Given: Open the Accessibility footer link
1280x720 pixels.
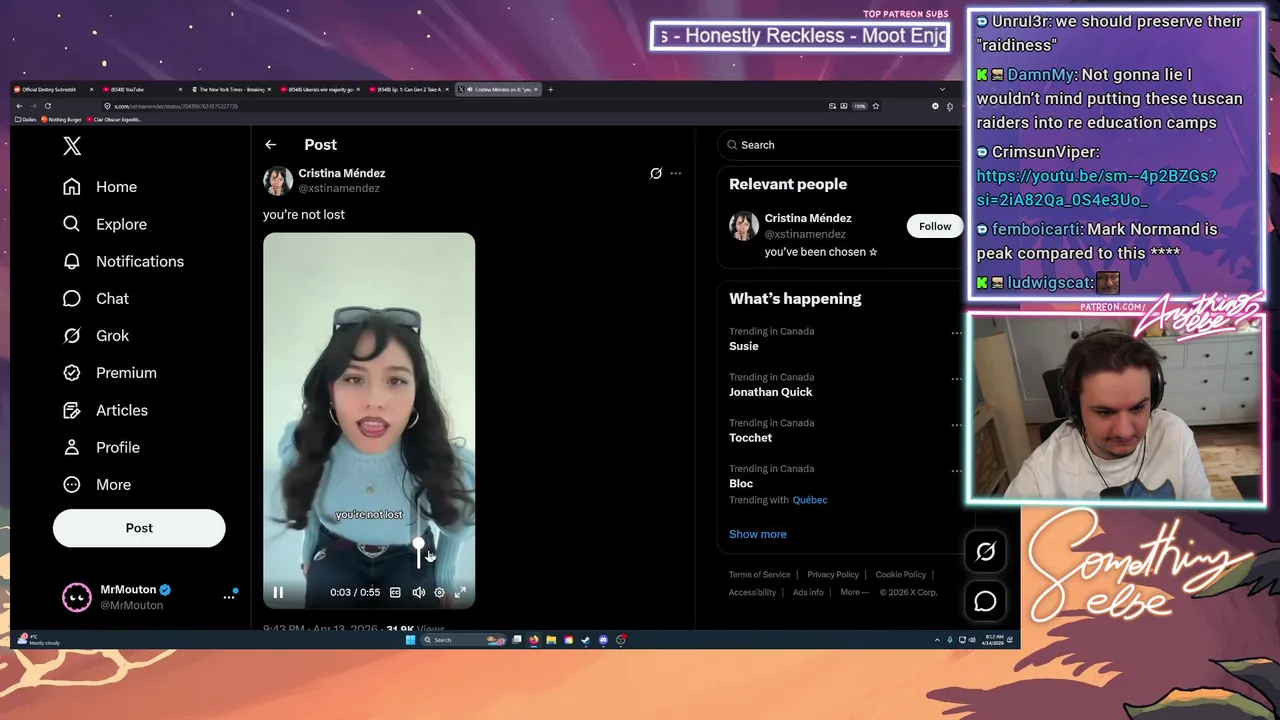Looking at the screenshot, I should point(753,592).
